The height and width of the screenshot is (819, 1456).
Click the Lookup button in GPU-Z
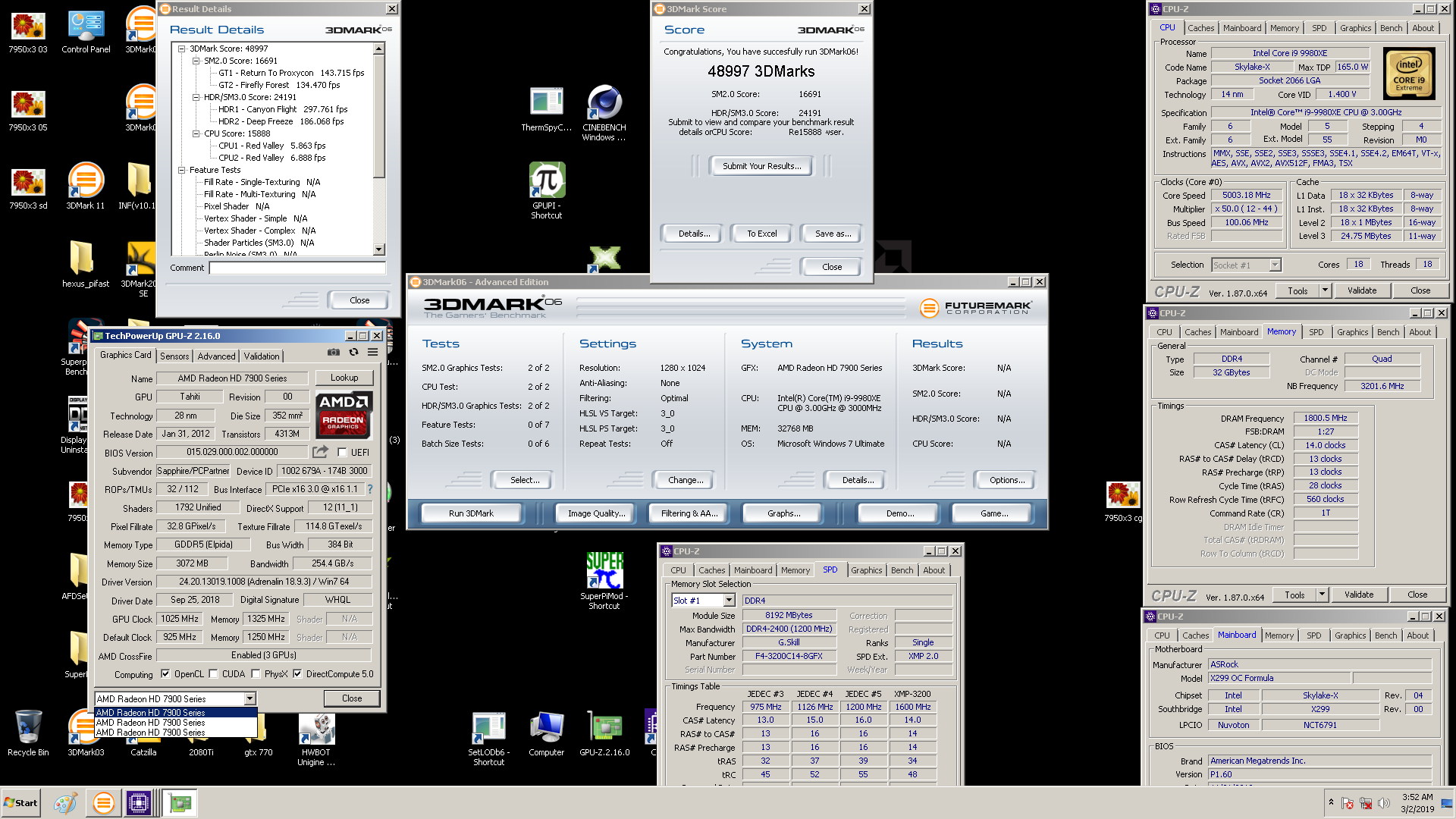[344, 378]
